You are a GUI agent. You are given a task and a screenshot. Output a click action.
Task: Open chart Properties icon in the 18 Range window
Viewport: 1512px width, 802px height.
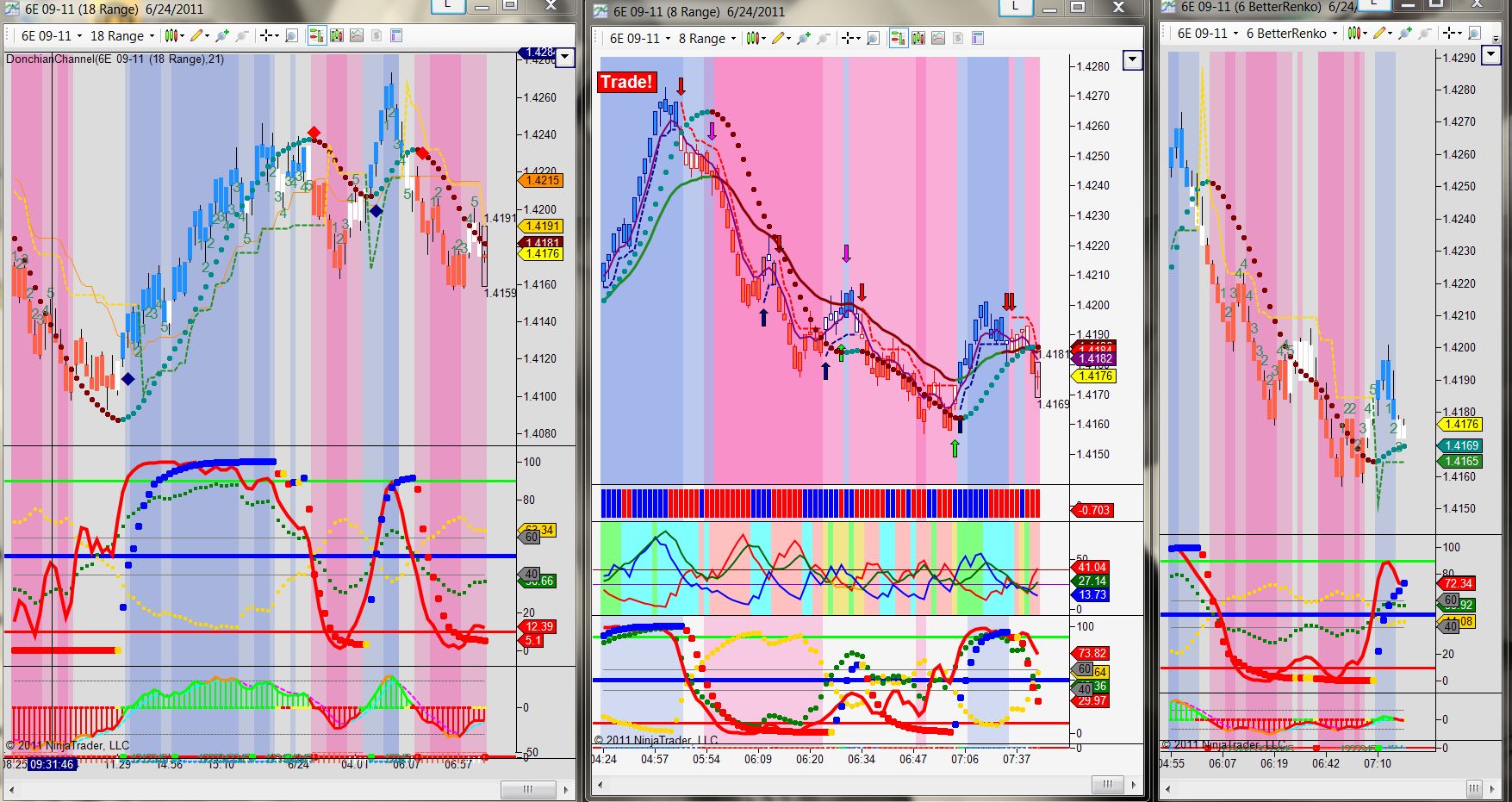point(396,36)
